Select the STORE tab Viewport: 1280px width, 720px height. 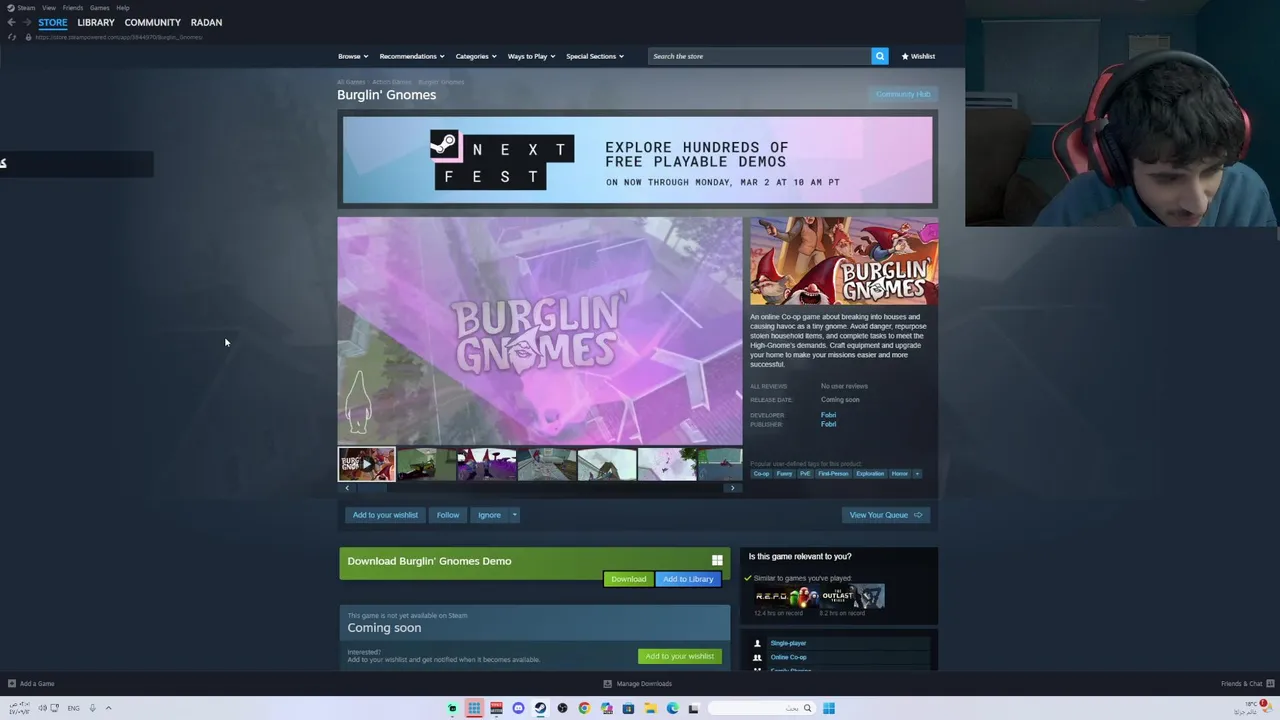point(53,22)
